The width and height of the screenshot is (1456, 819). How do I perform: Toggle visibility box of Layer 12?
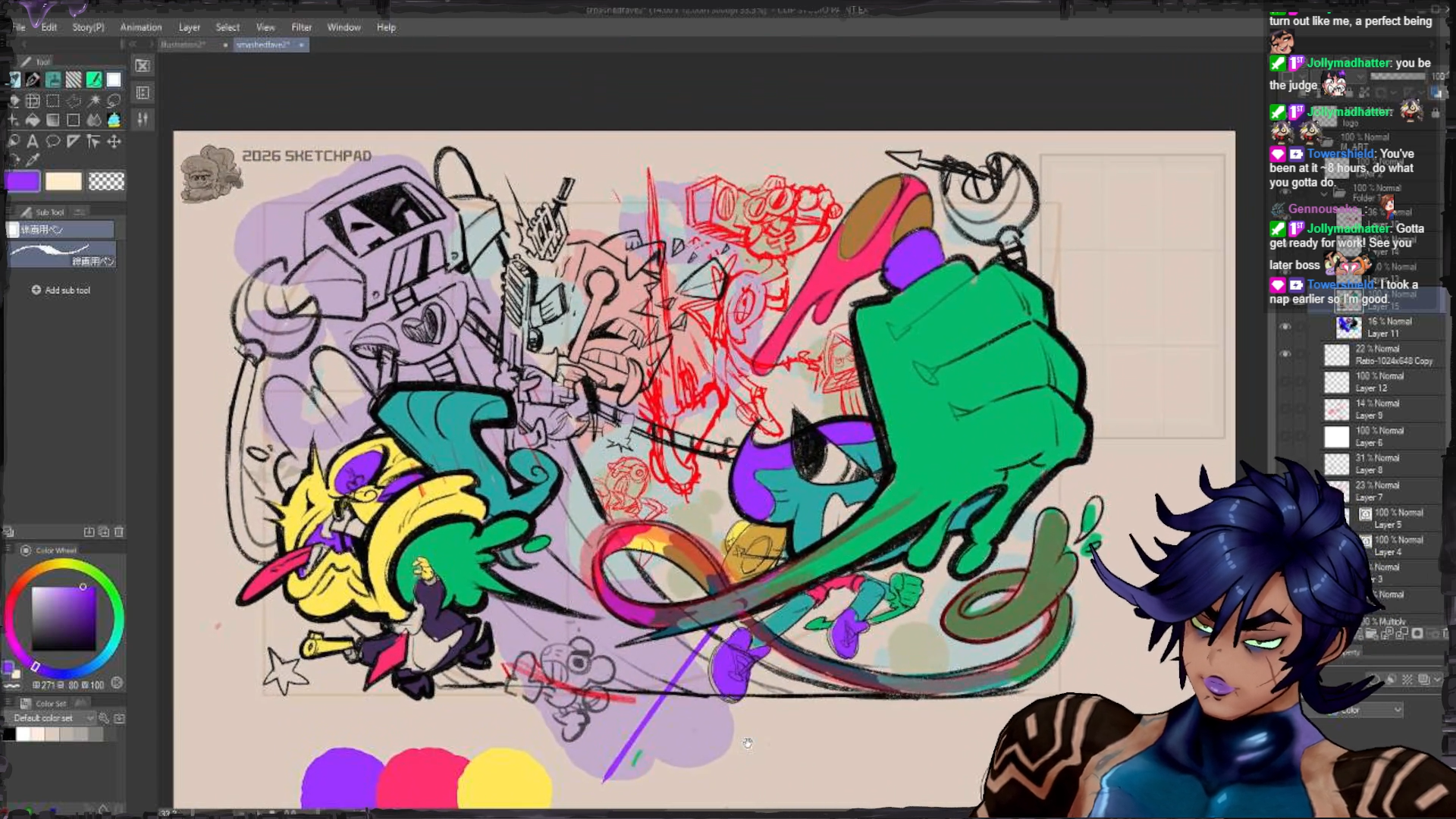click(1285, 381)
